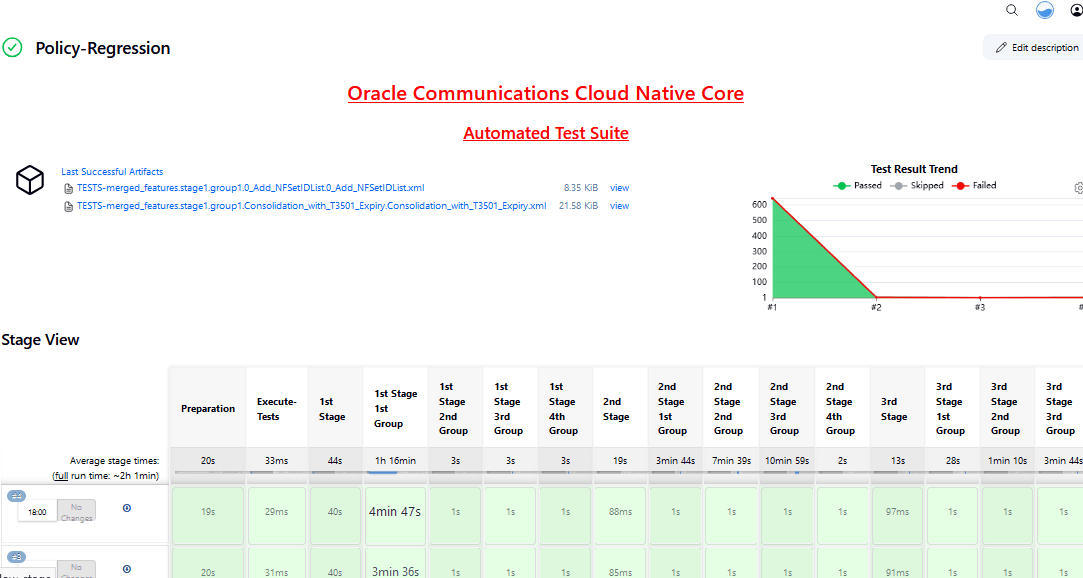The height and width of the screenshot is (578, 1083).
Task: Click the Preparation column header
Action: (x=208, y=409)
